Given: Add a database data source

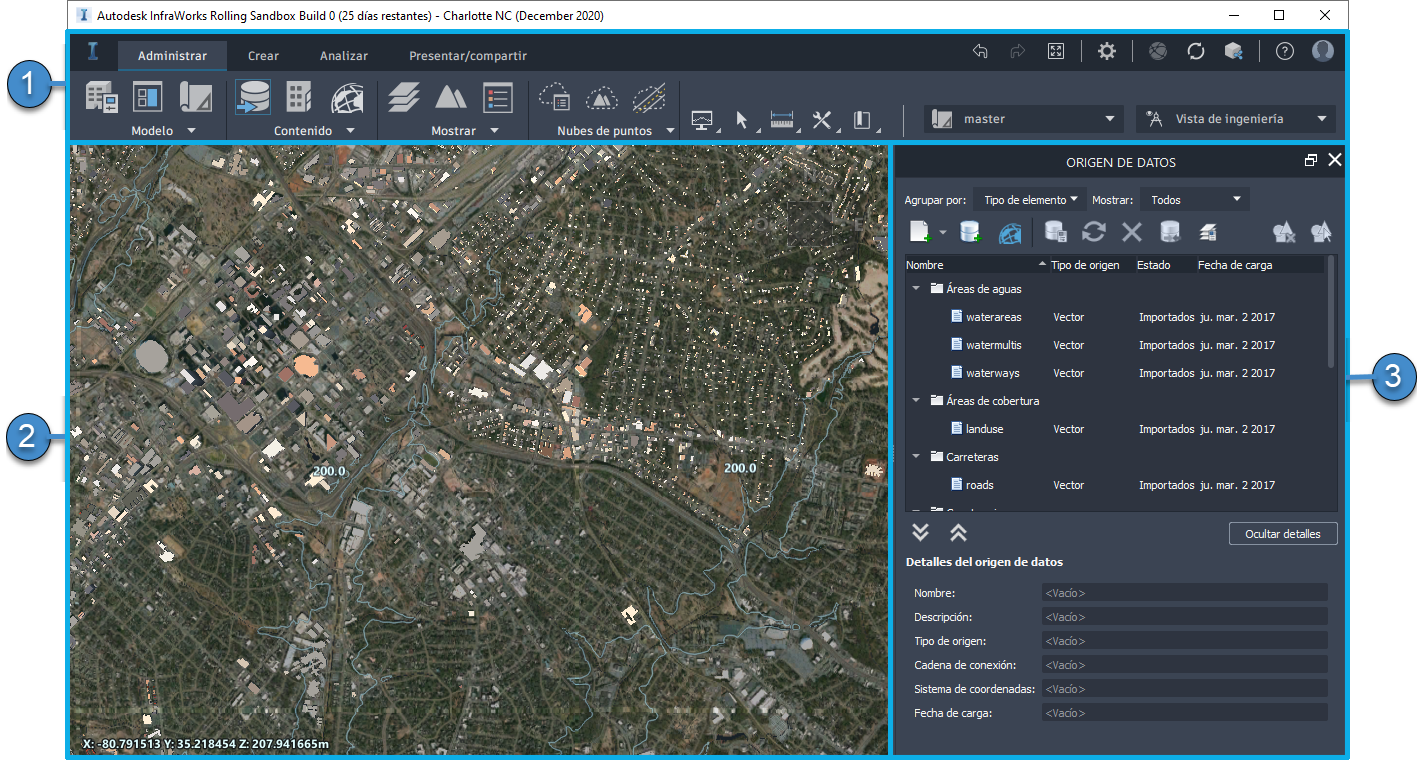Looking at the screenshot, I should click(x=970, y=232).
